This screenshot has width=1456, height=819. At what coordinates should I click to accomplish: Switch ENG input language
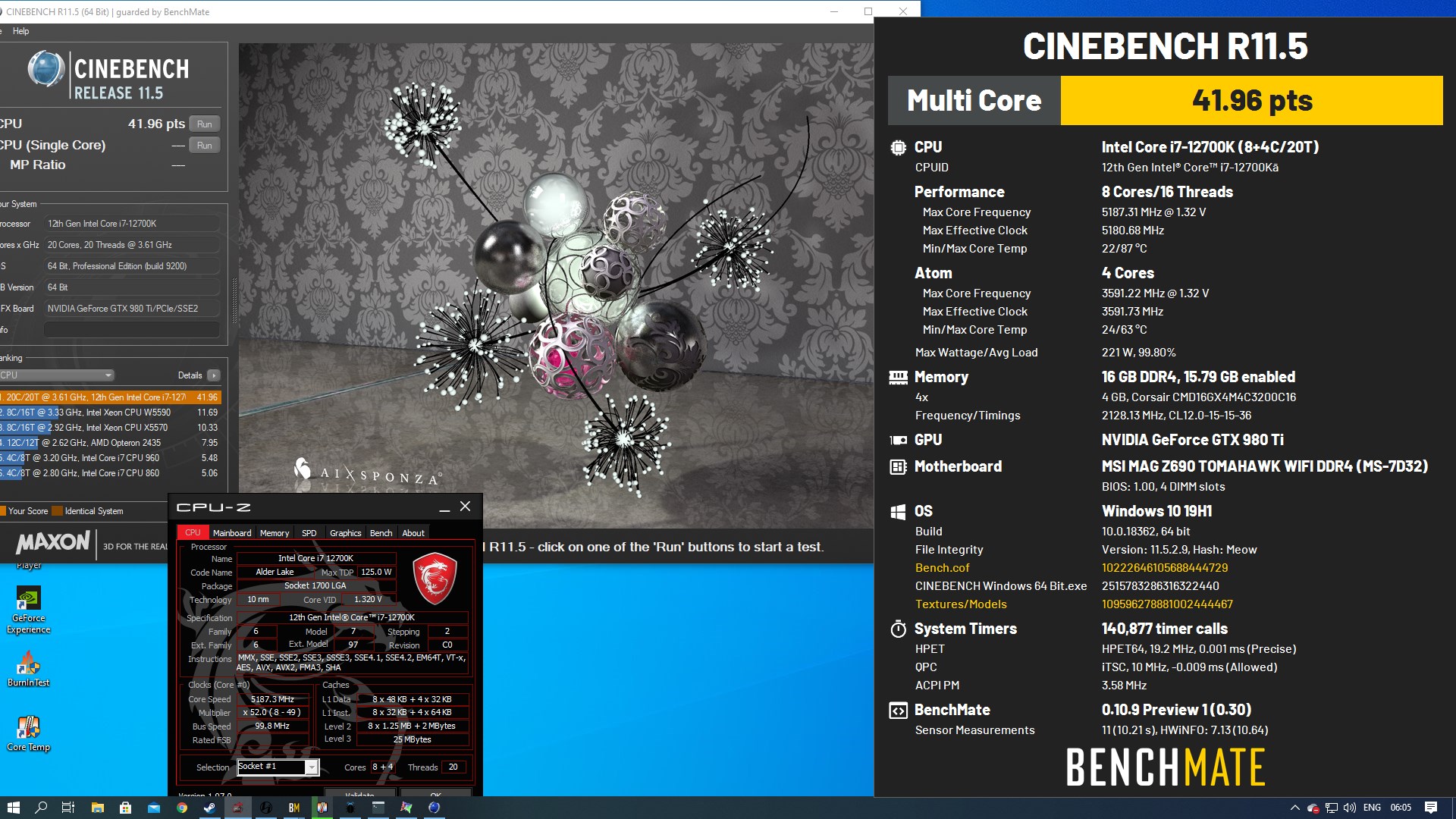[x=1372, y=808]
